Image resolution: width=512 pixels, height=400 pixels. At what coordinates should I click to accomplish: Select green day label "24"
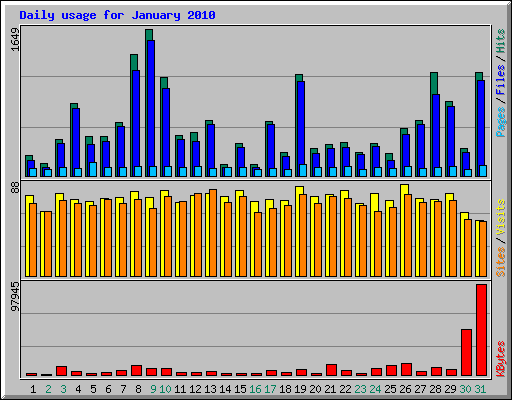point(375,389)
